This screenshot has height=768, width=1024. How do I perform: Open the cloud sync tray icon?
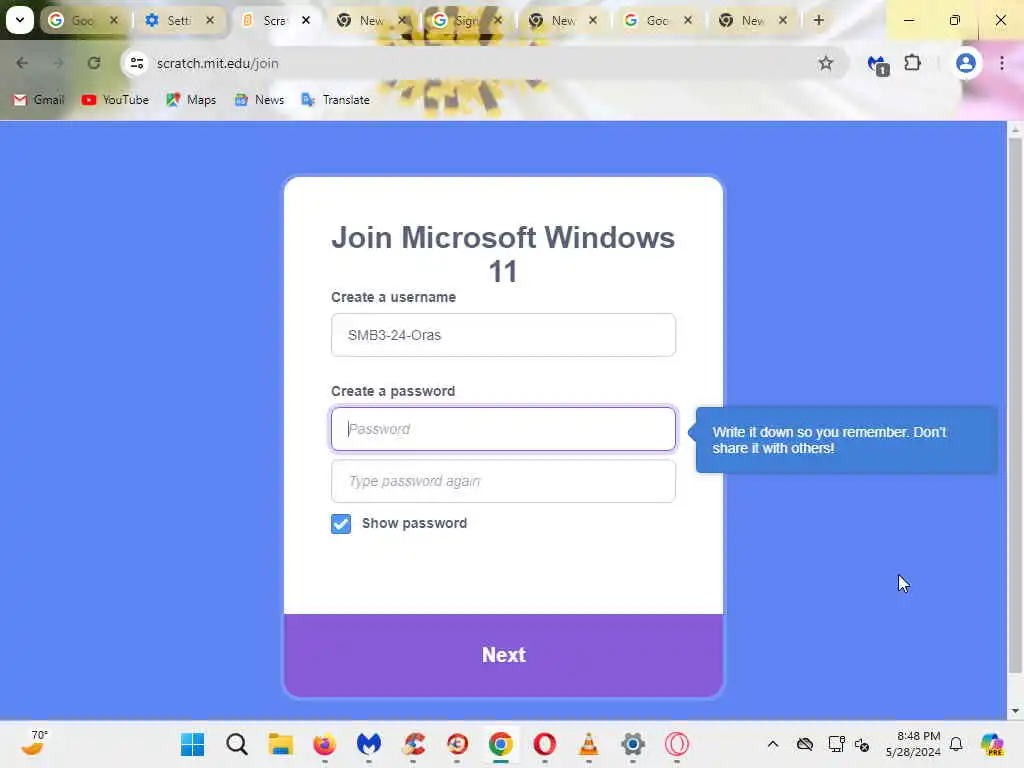point(805,744)
